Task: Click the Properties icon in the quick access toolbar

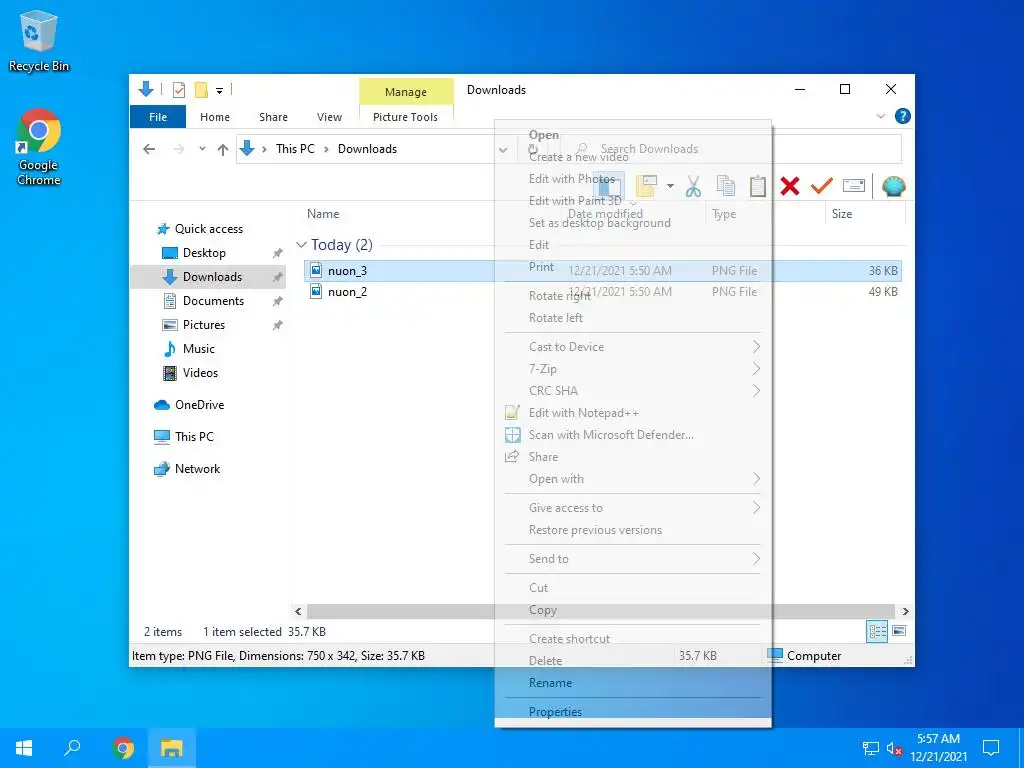Action: pyautogui.click(x=178, y=89)
